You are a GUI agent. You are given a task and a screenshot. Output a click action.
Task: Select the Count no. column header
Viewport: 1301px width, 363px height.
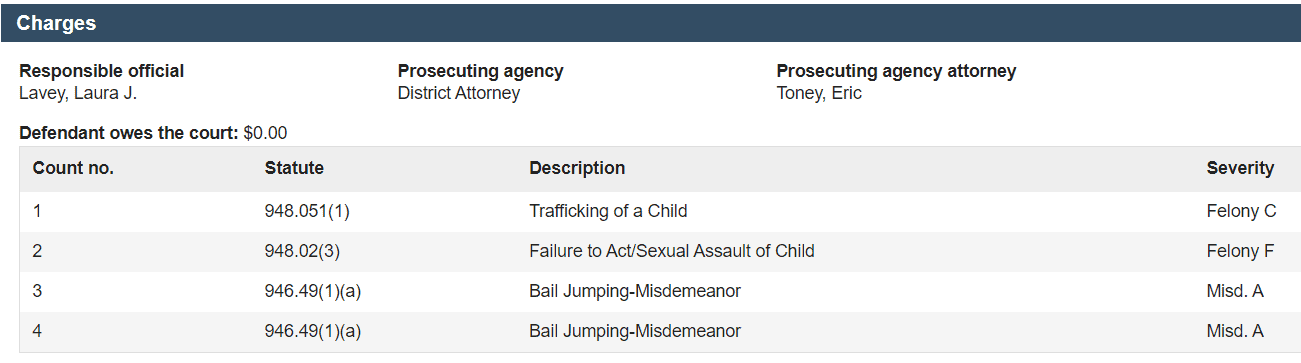tap(73, 168)
